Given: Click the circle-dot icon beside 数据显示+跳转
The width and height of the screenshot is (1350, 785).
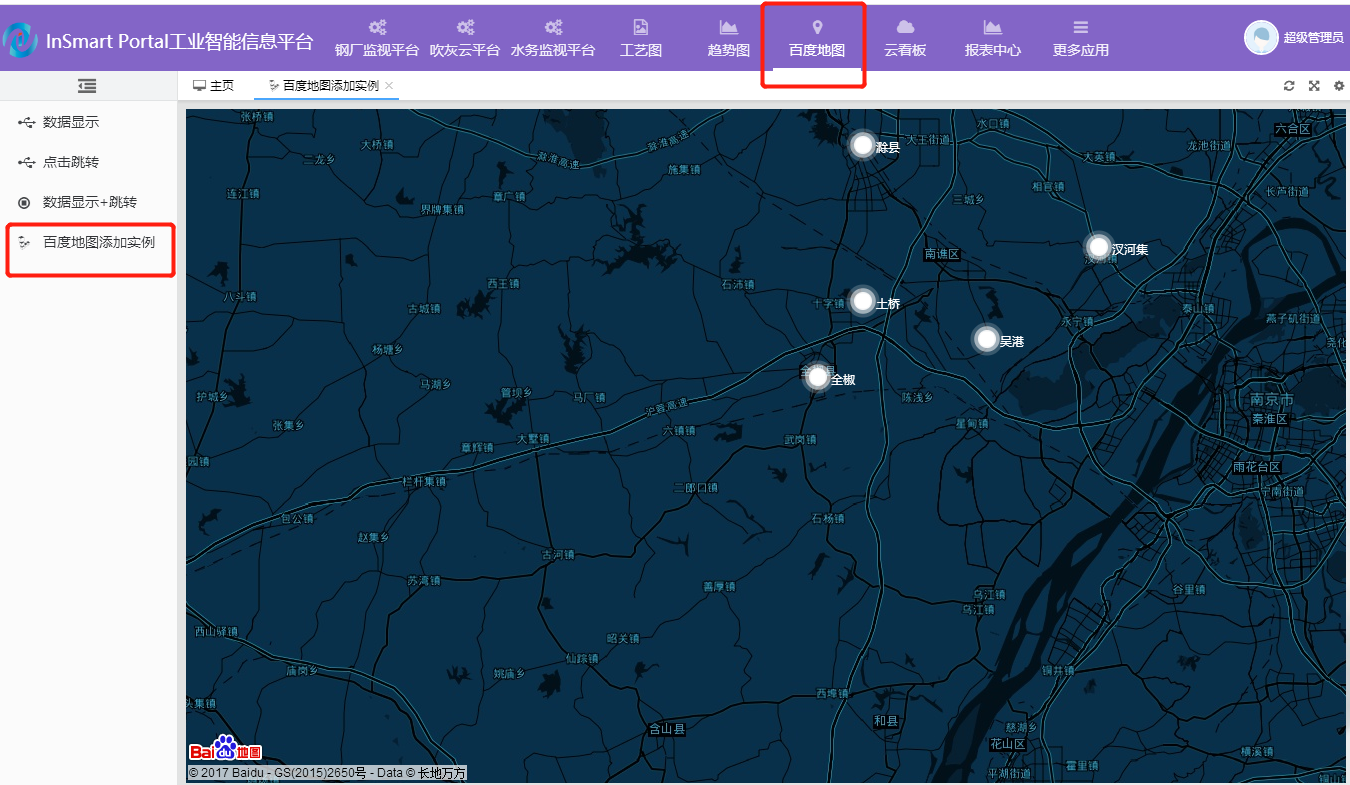Looking at the screenshot, I should point(24,202).
